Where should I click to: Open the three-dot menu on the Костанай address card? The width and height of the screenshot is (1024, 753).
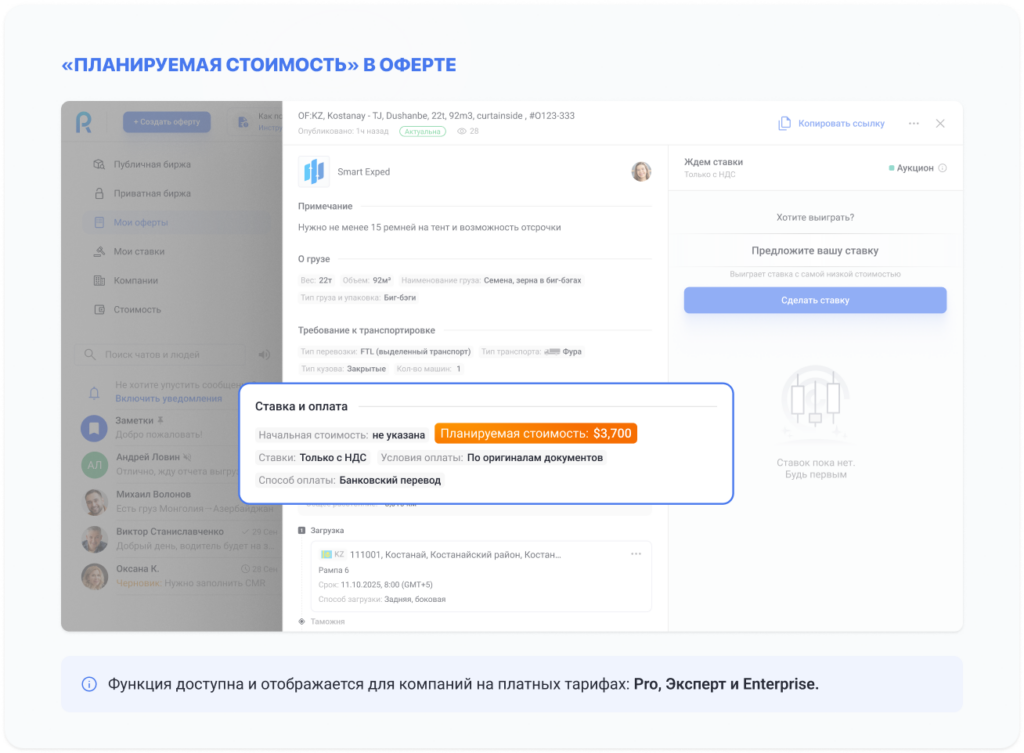[635, 553]
